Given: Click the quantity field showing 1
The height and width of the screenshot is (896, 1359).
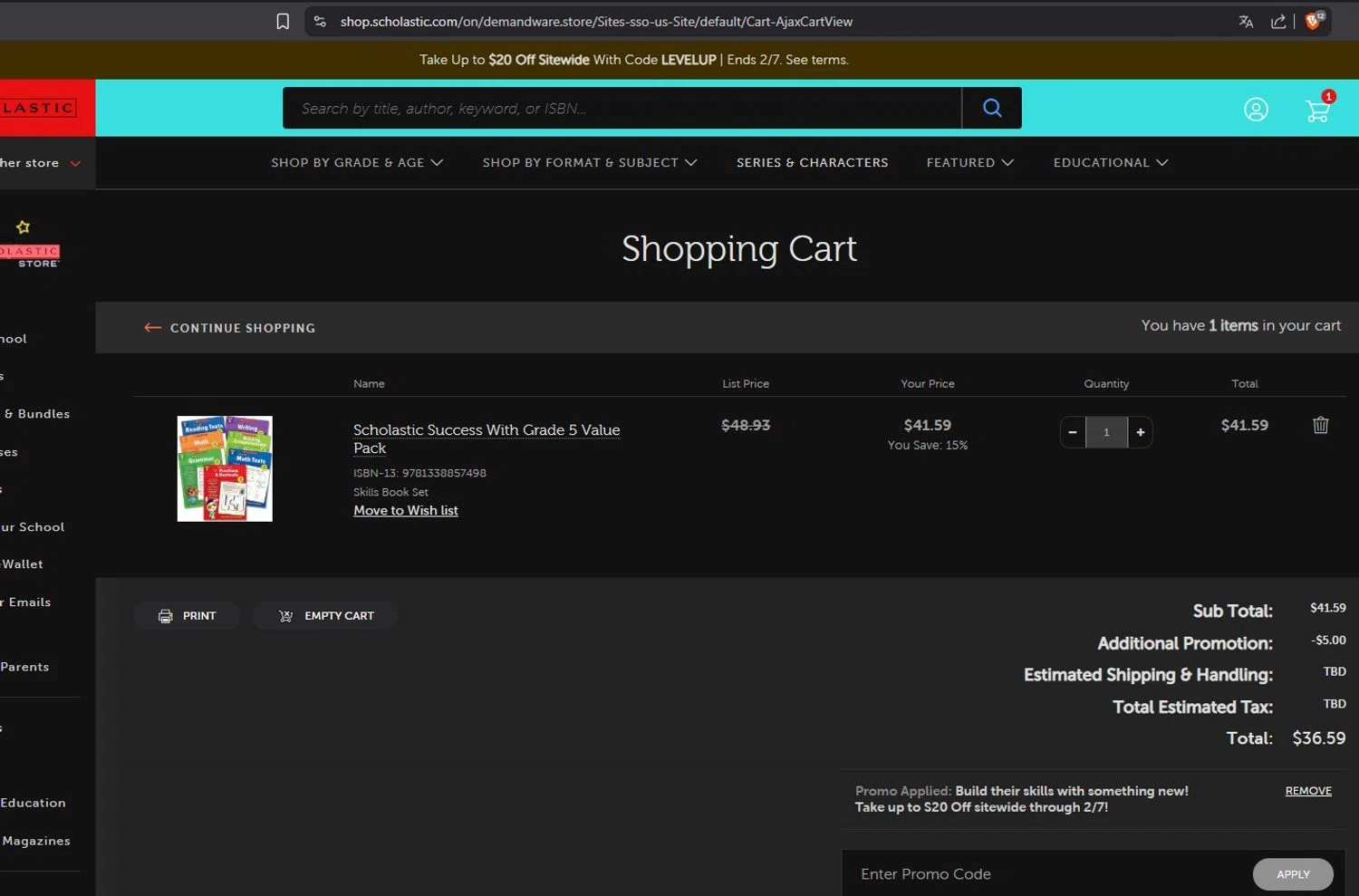Looking at the screenshot, I should click(x=1106, y=432).
